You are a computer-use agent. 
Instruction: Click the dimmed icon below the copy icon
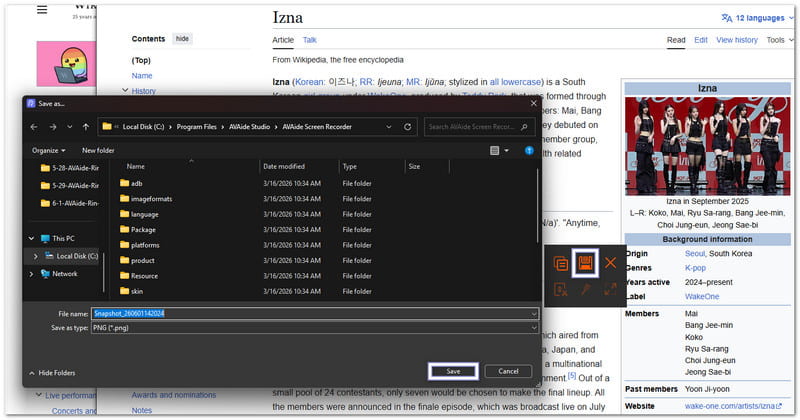[561, 290]
